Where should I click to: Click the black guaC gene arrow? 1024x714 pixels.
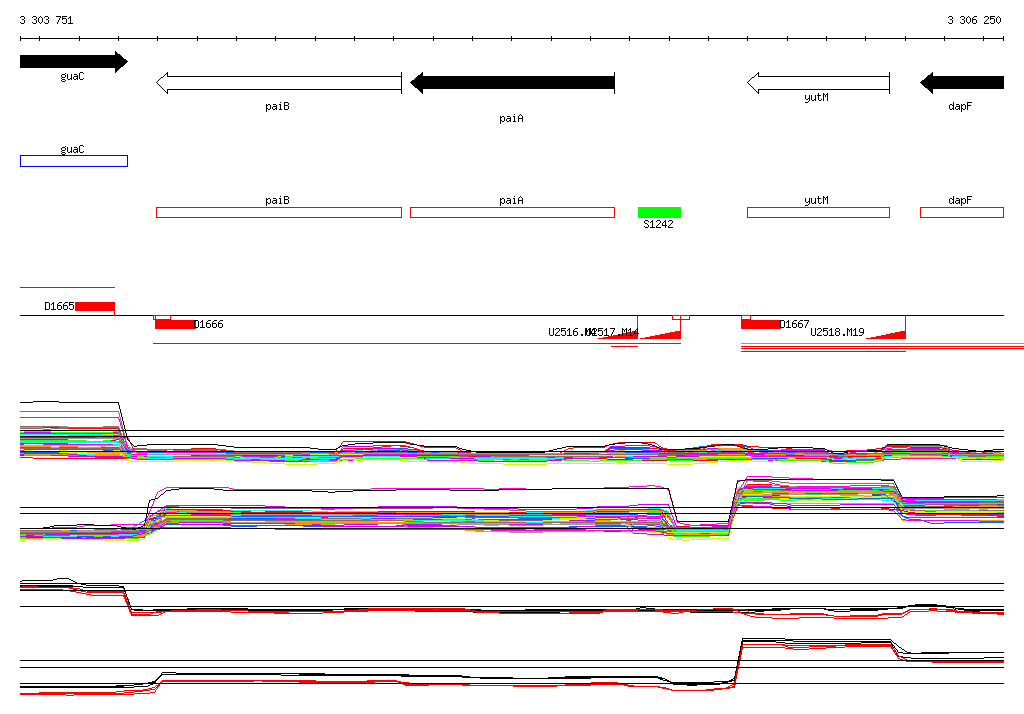[74, 62]
